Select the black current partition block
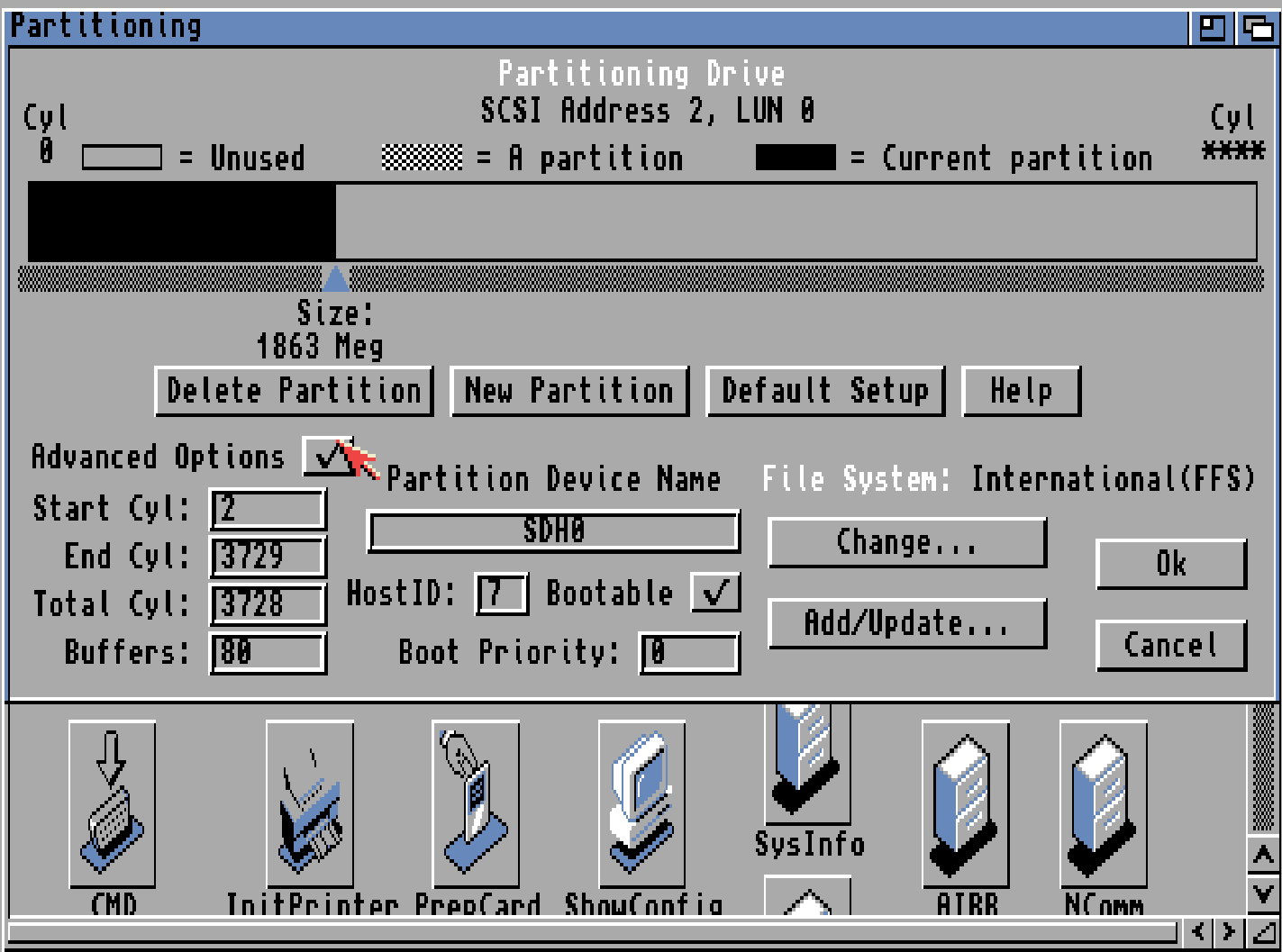Viewport: 1282px width, 952px height. click(182, 222)
